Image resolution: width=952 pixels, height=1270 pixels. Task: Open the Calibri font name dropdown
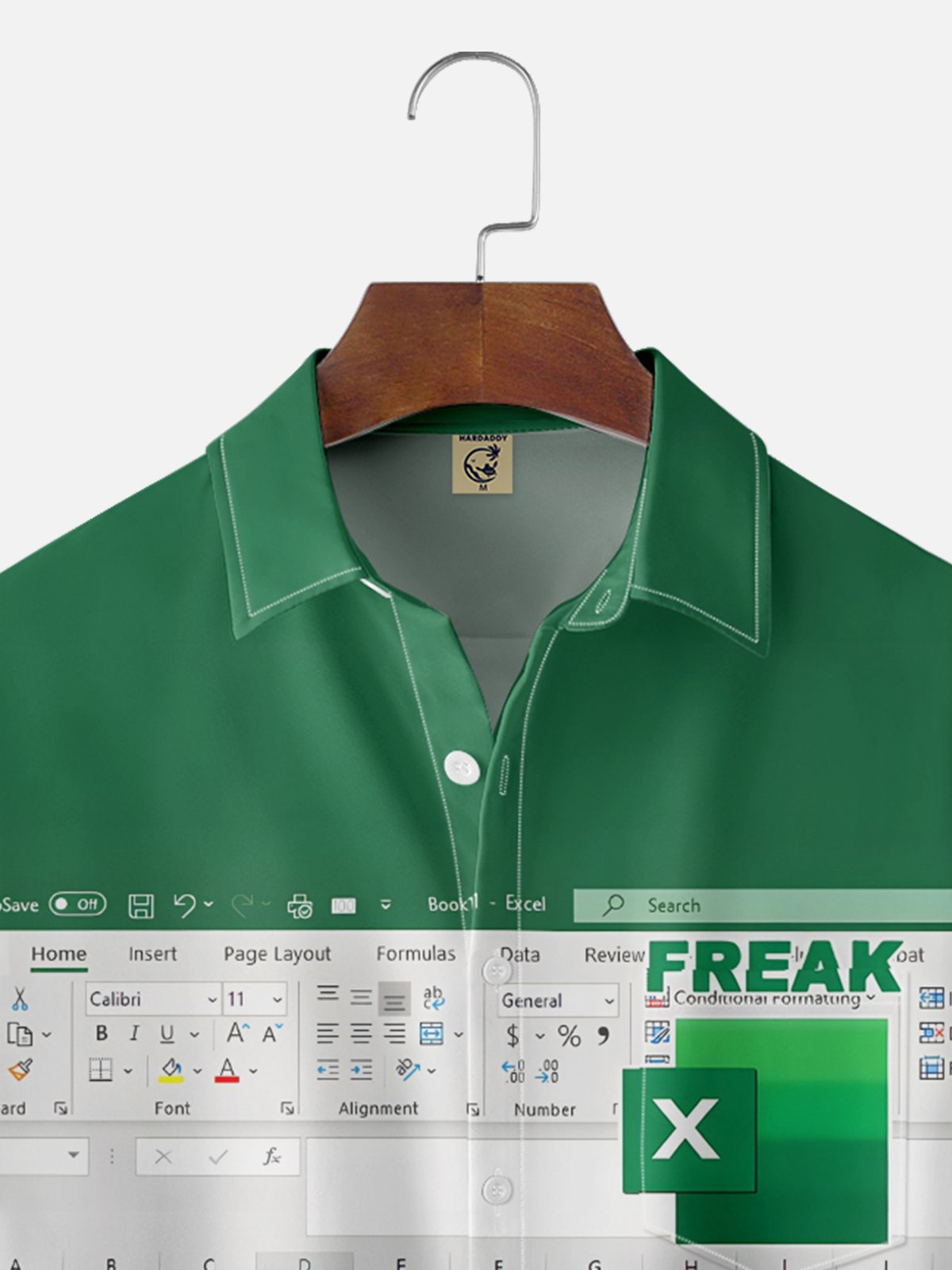[x=212, y=999]
